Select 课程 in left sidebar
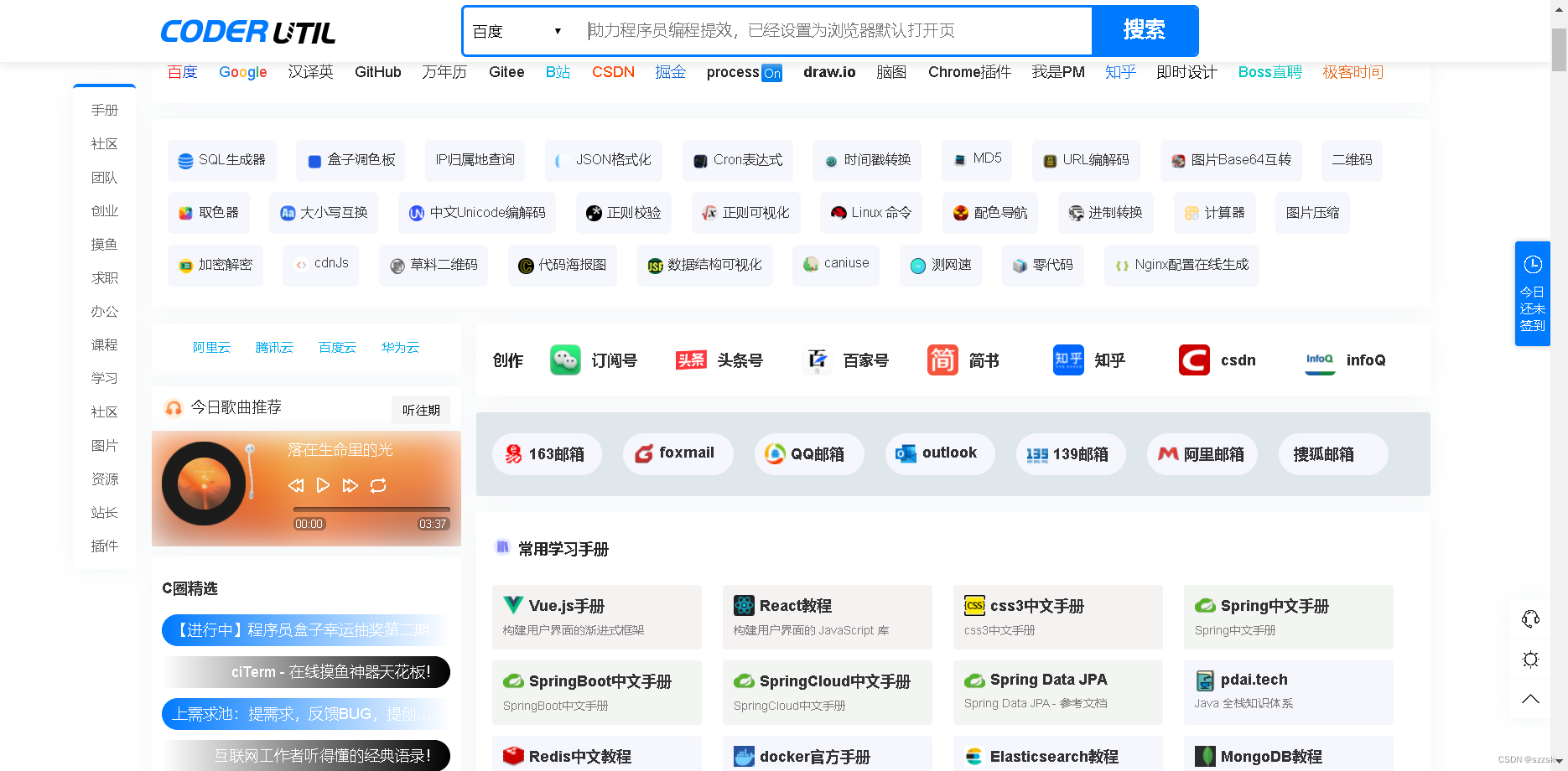The height and width of the screenshot is (771, 1568). pos(105,345)
